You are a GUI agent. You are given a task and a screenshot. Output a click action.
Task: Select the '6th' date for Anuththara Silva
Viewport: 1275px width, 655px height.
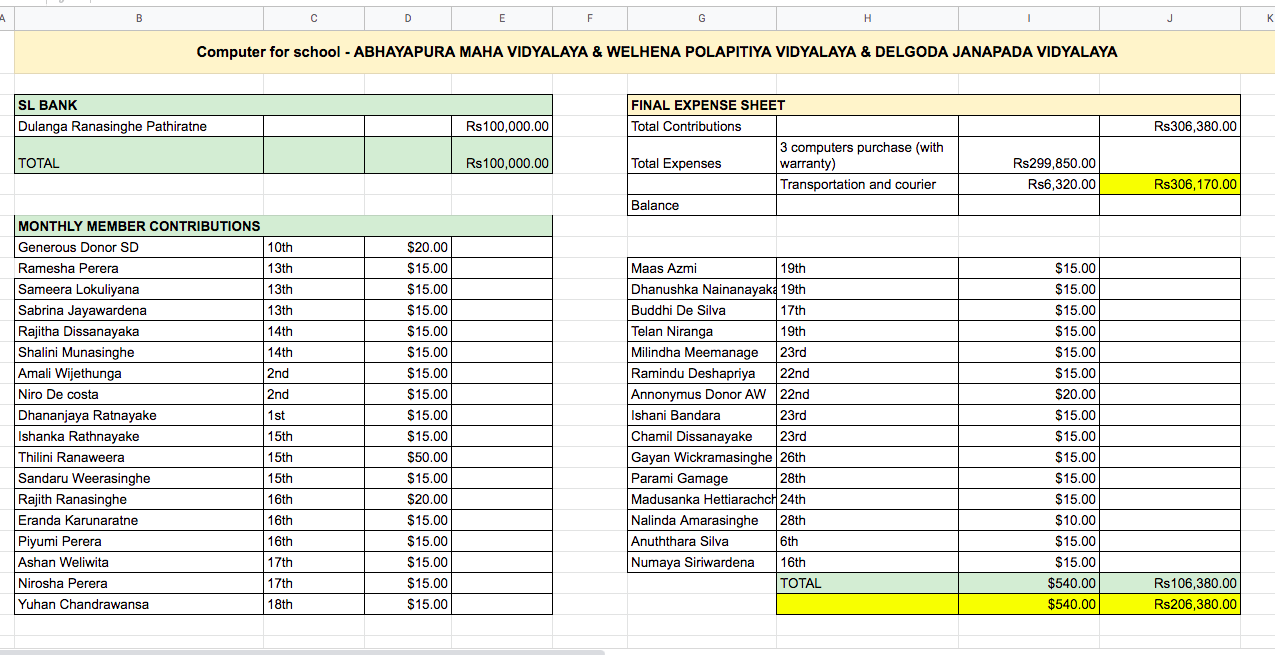tap(868, 541)
